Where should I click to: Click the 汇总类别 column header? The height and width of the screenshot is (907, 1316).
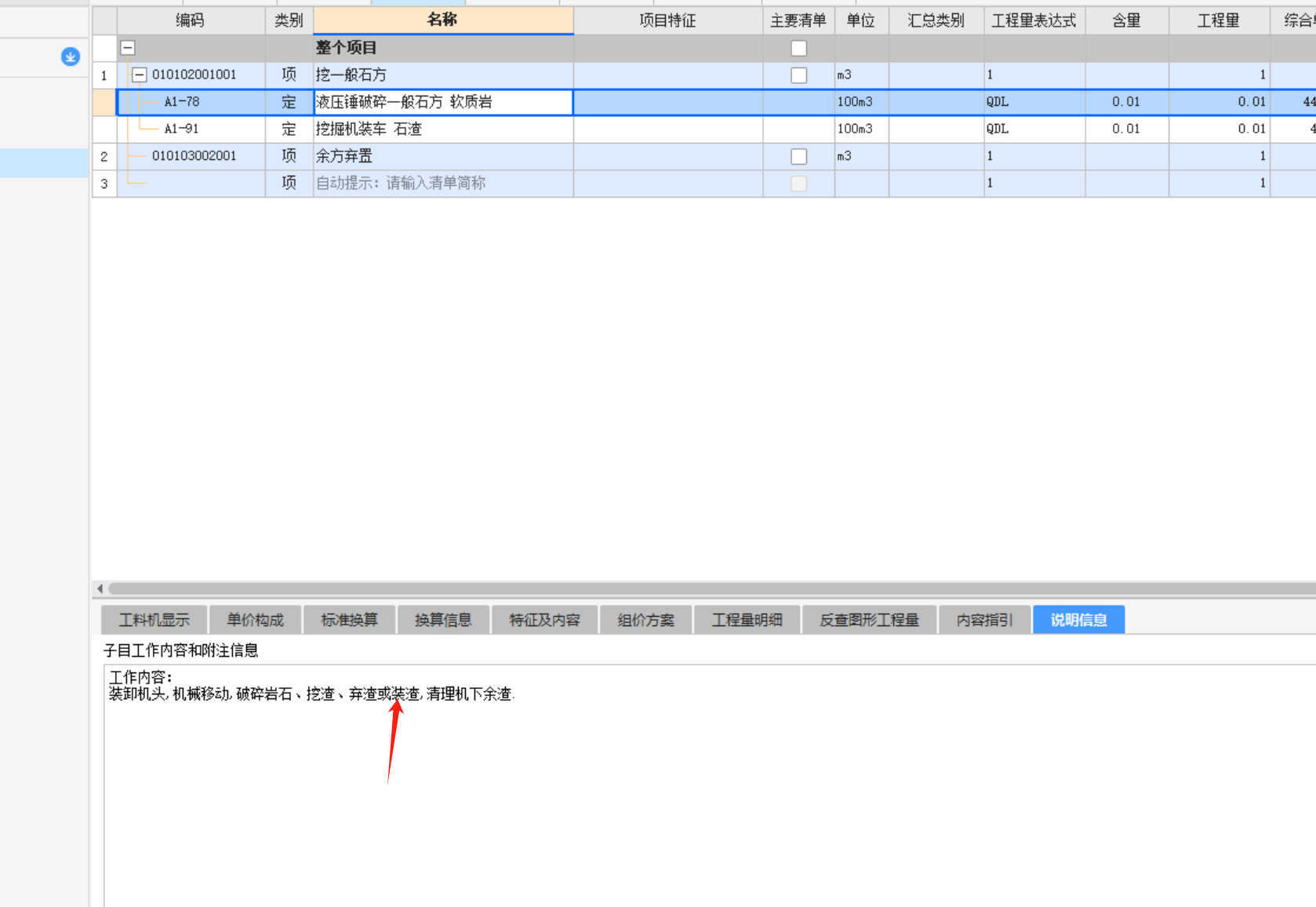tap(936, 20)
